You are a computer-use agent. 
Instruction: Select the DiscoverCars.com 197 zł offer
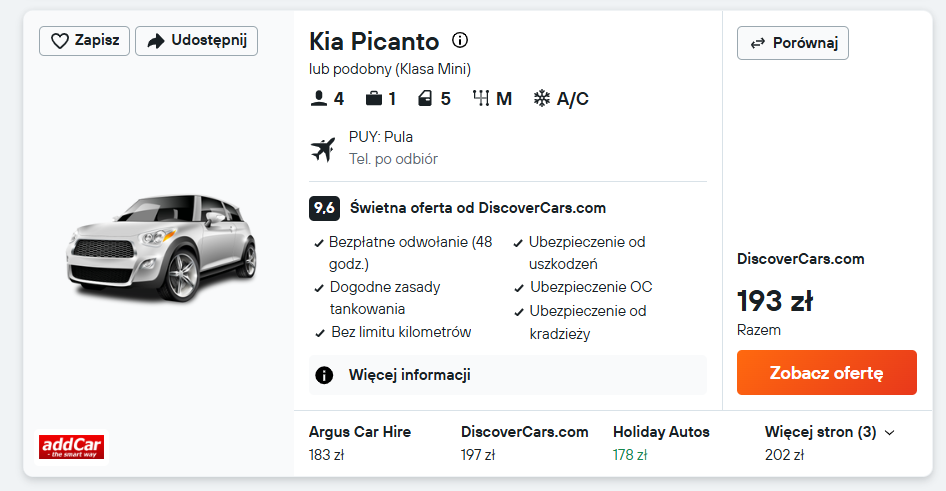tap(524, 443)
